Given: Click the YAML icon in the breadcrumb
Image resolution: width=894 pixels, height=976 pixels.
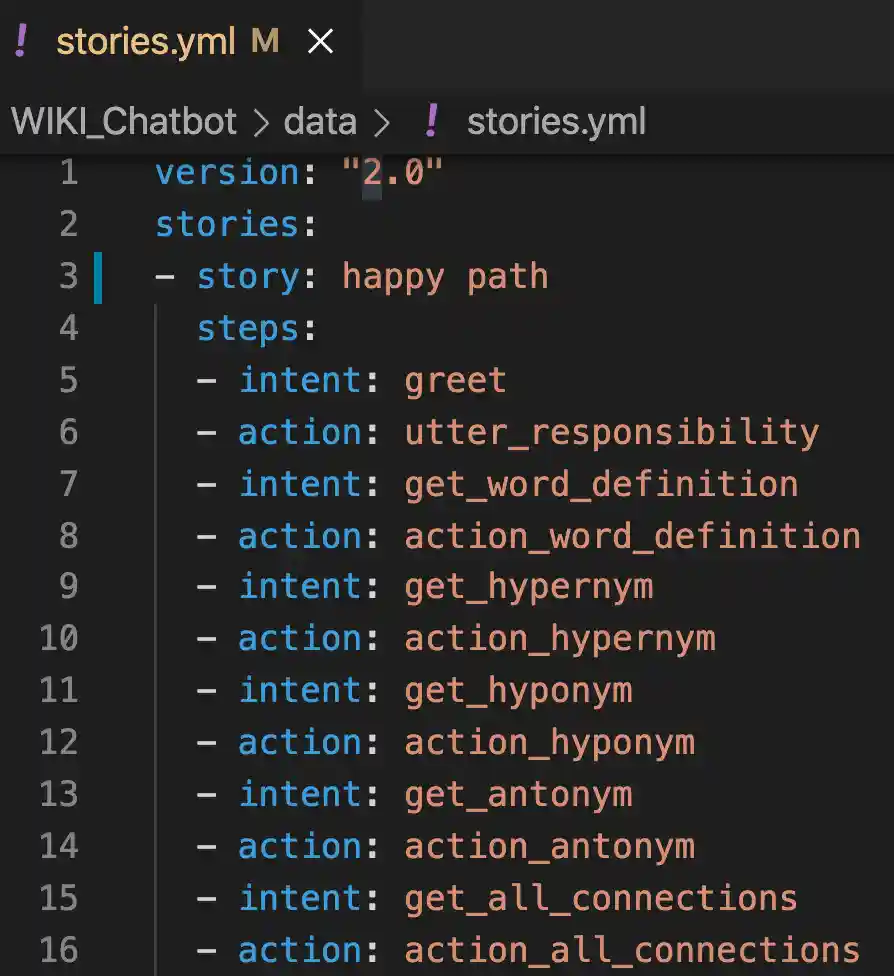Looking at the screenshot, I should tap(431, 122).
